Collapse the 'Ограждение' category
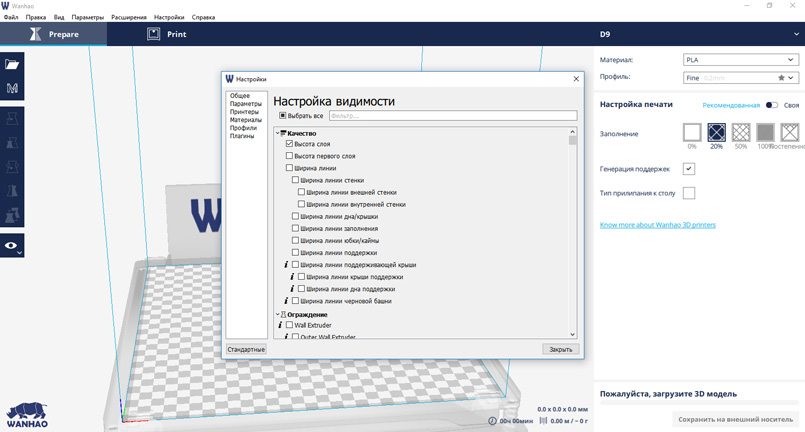Screen dimensions: 805x432 coord(278,314)
